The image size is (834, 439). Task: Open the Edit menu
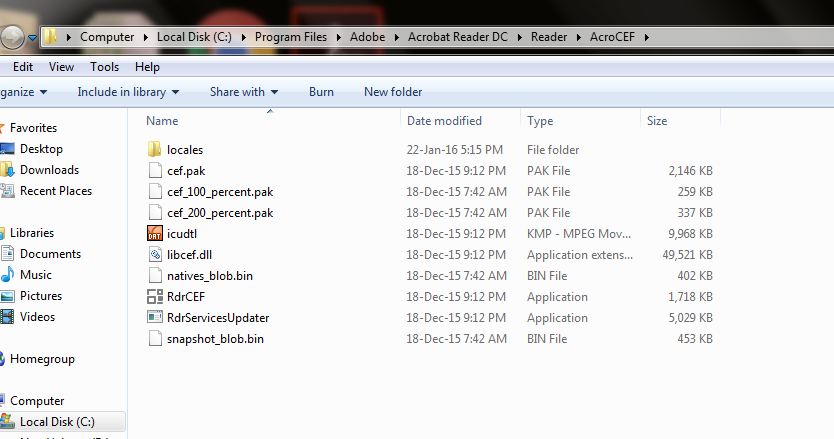click(x=23, y=67)
